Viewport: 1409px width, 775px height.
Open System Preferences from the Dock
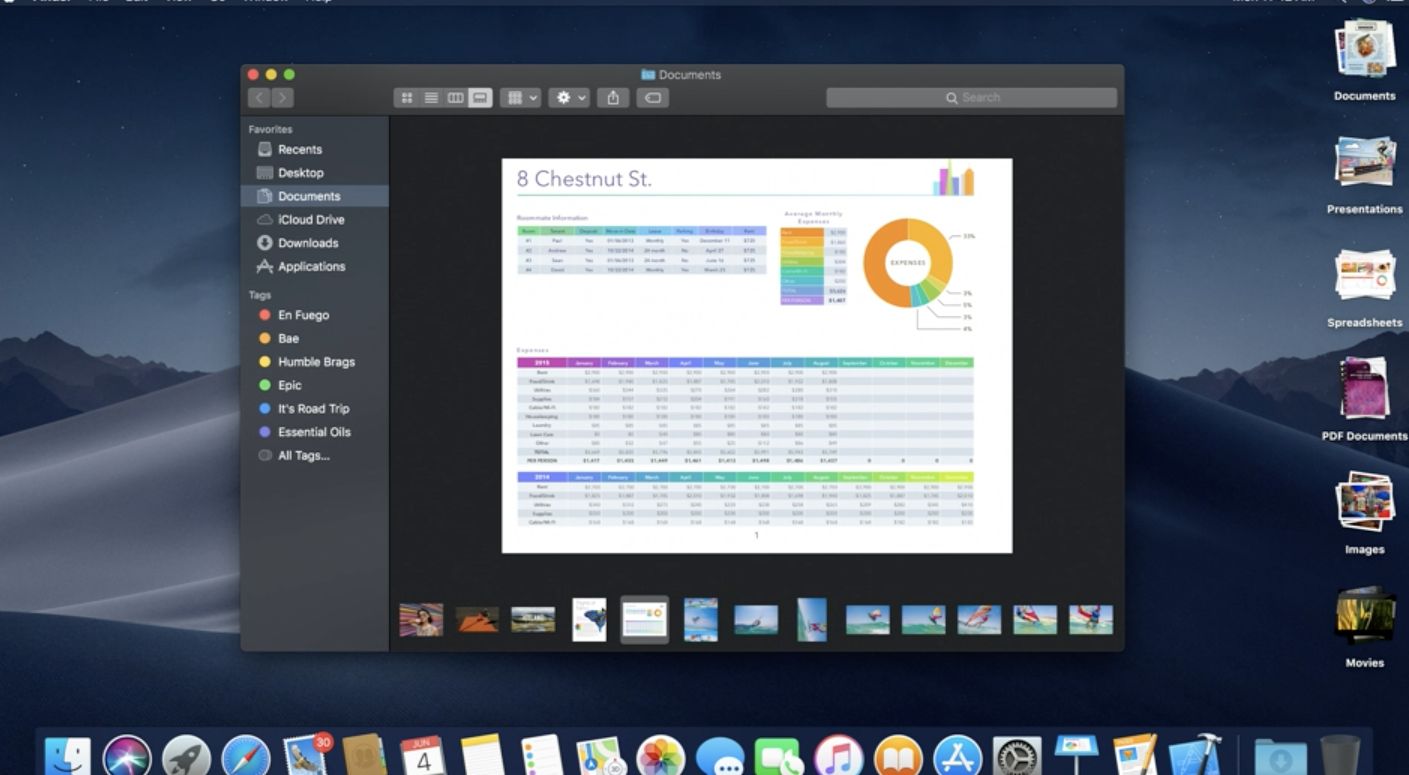click(1017, 757)
